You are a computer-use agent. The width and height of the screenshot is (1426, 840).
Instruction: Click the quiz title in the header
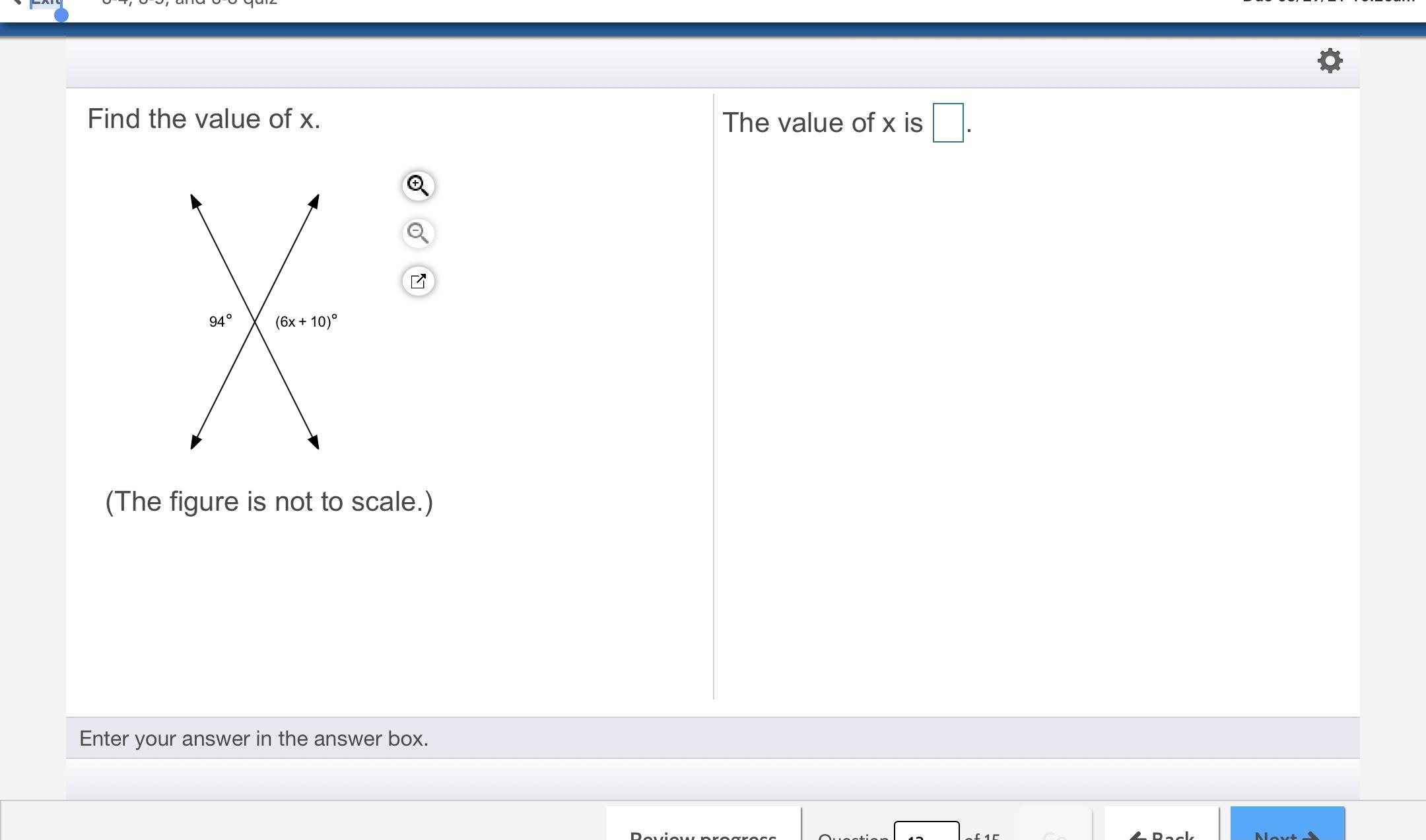click(190, 3)
